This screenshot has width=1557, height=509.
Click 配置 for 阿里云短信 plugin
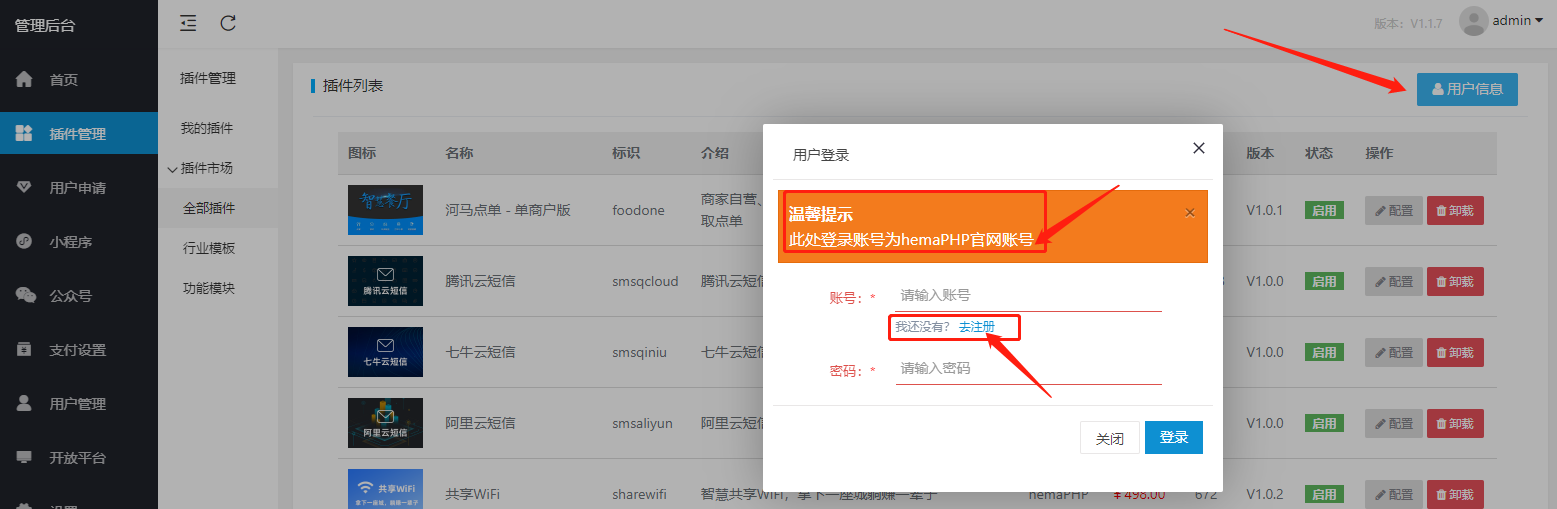click(x=1394, y=423)
